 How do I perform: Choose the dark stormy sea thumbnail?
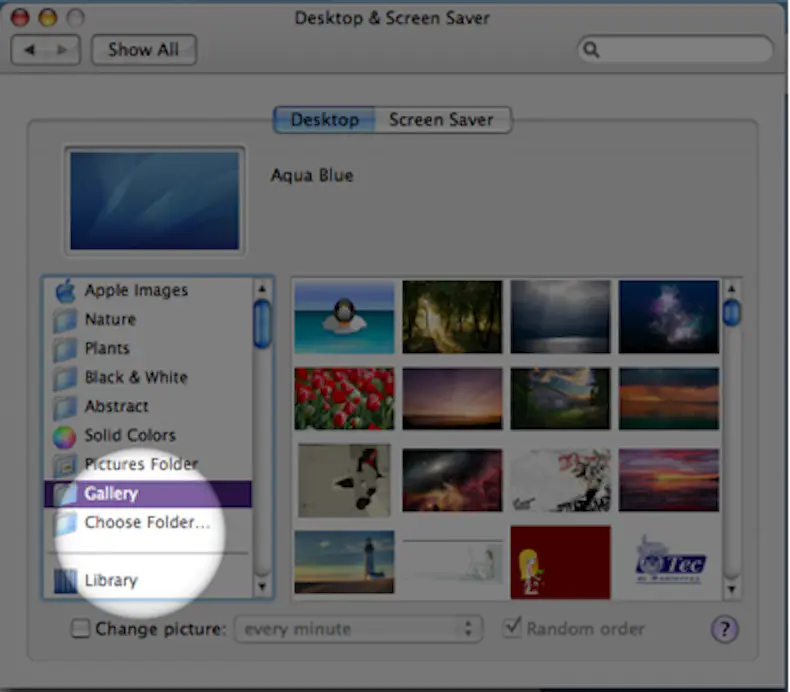tap(560, 317)
